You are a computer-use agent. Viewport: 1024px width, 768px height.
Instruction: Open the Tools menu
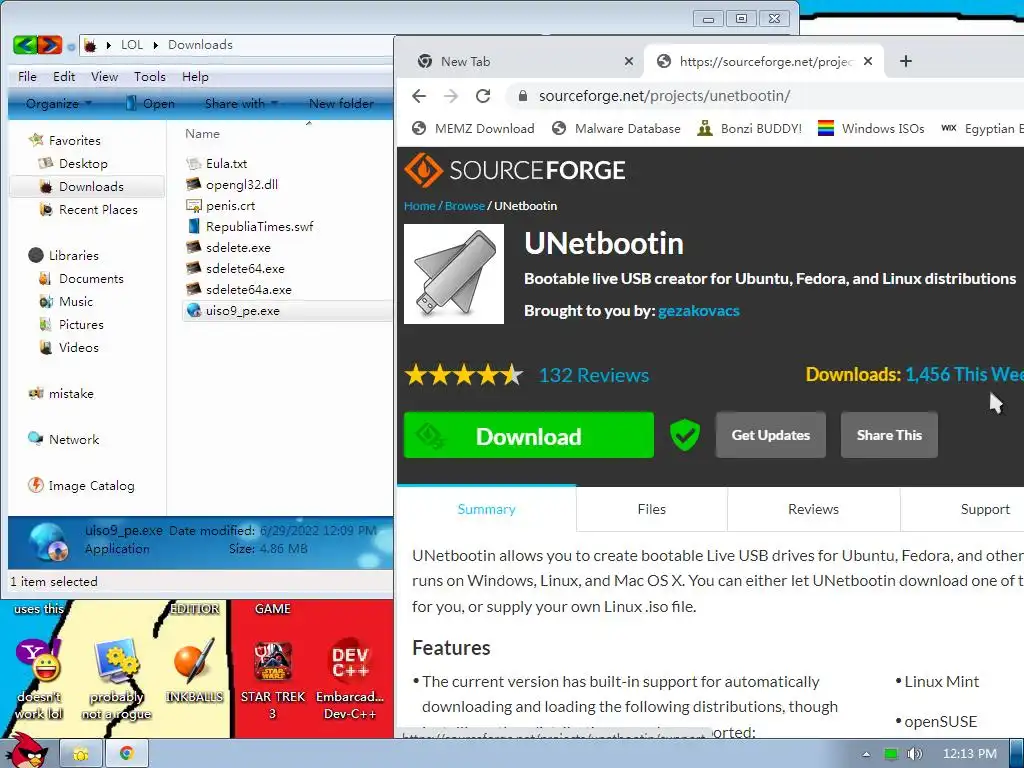pyautogui.click(x=150, y=76)
